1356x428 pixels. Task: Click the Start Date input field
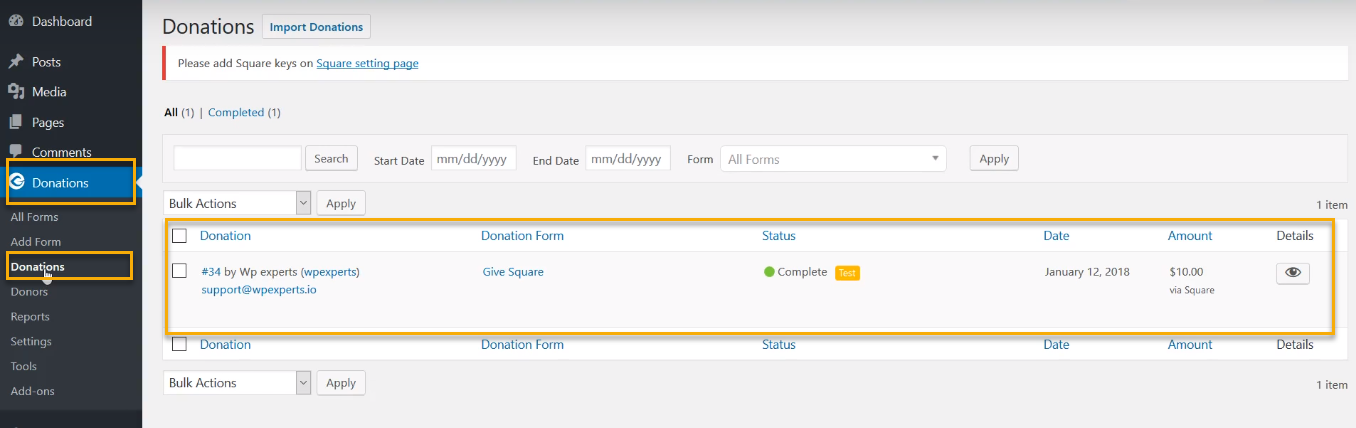474,159
